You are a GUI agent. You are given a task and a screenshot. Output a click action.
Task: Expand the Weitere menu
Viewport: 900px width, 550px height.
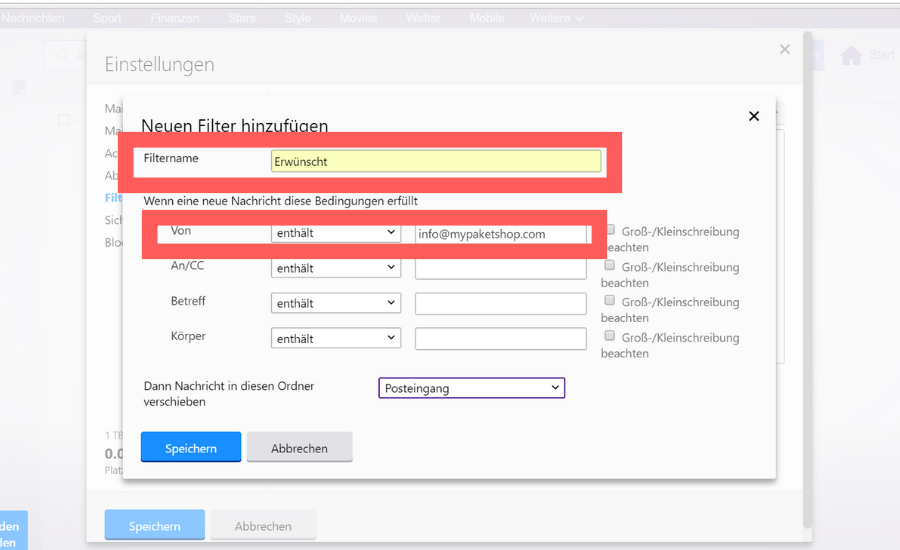click(556, 18)
